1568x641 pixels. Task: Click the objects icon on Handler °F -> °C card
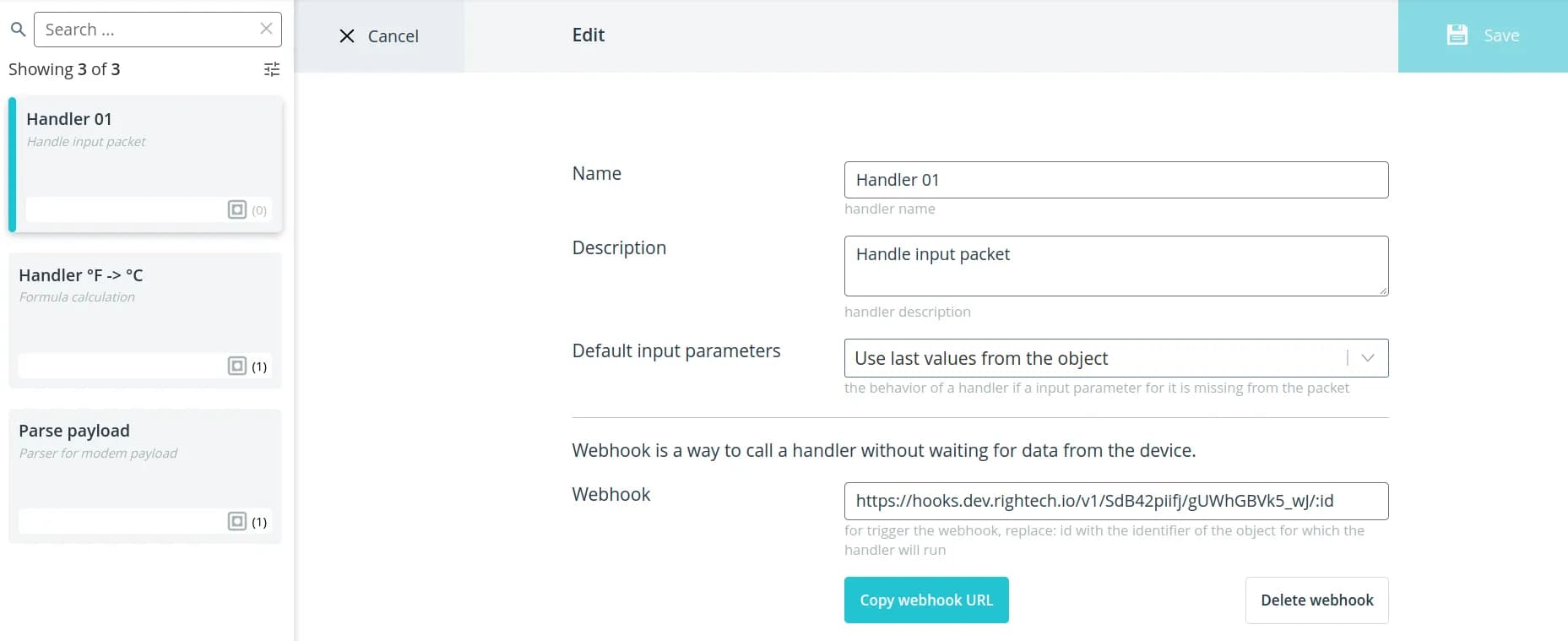coord(237,366)
